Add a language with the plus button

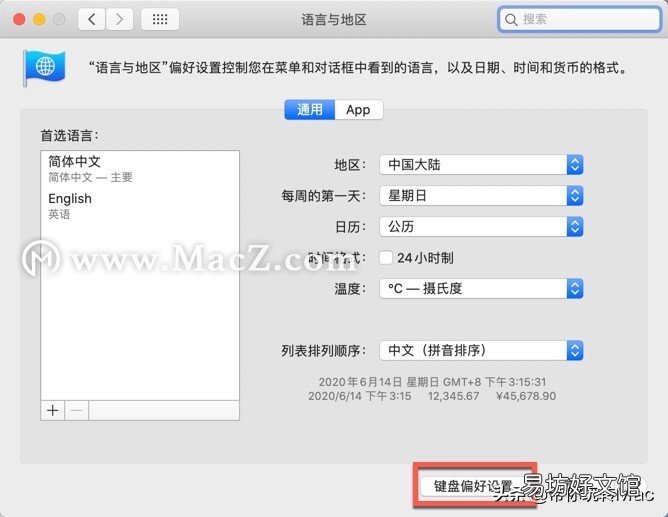52,411
